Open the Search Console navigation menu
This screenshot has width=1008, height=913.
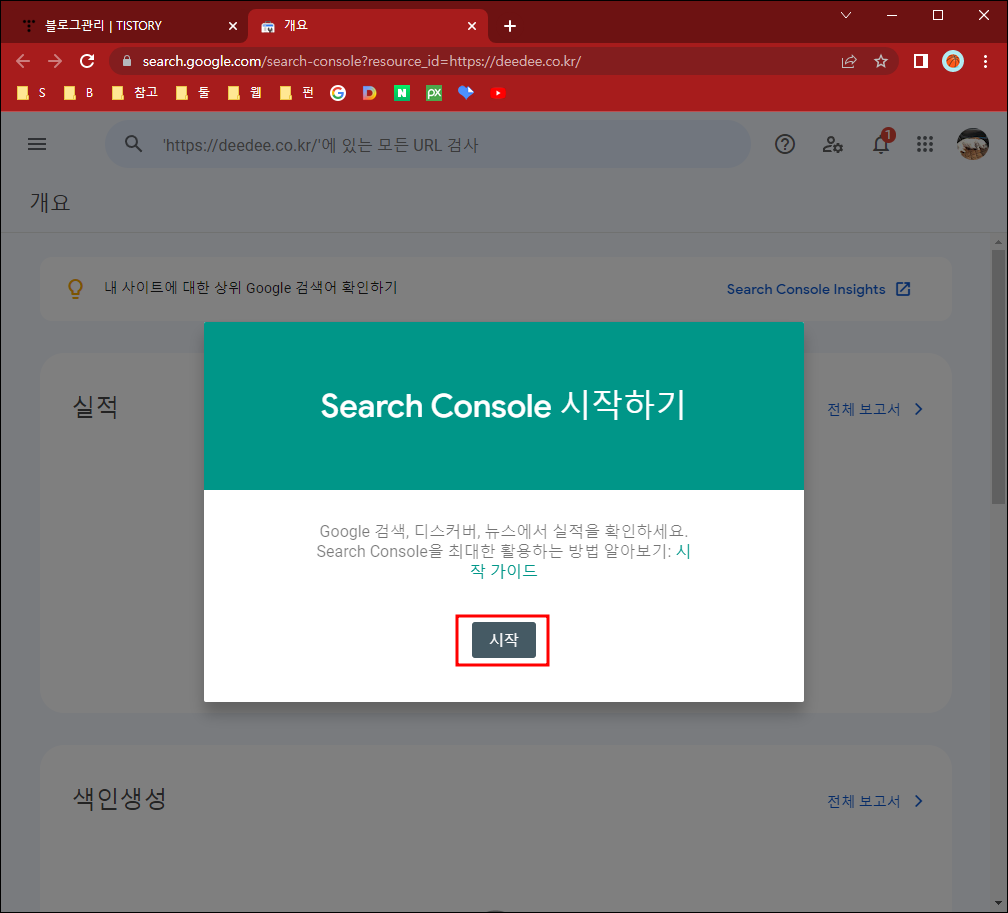[x=37, y=144]
